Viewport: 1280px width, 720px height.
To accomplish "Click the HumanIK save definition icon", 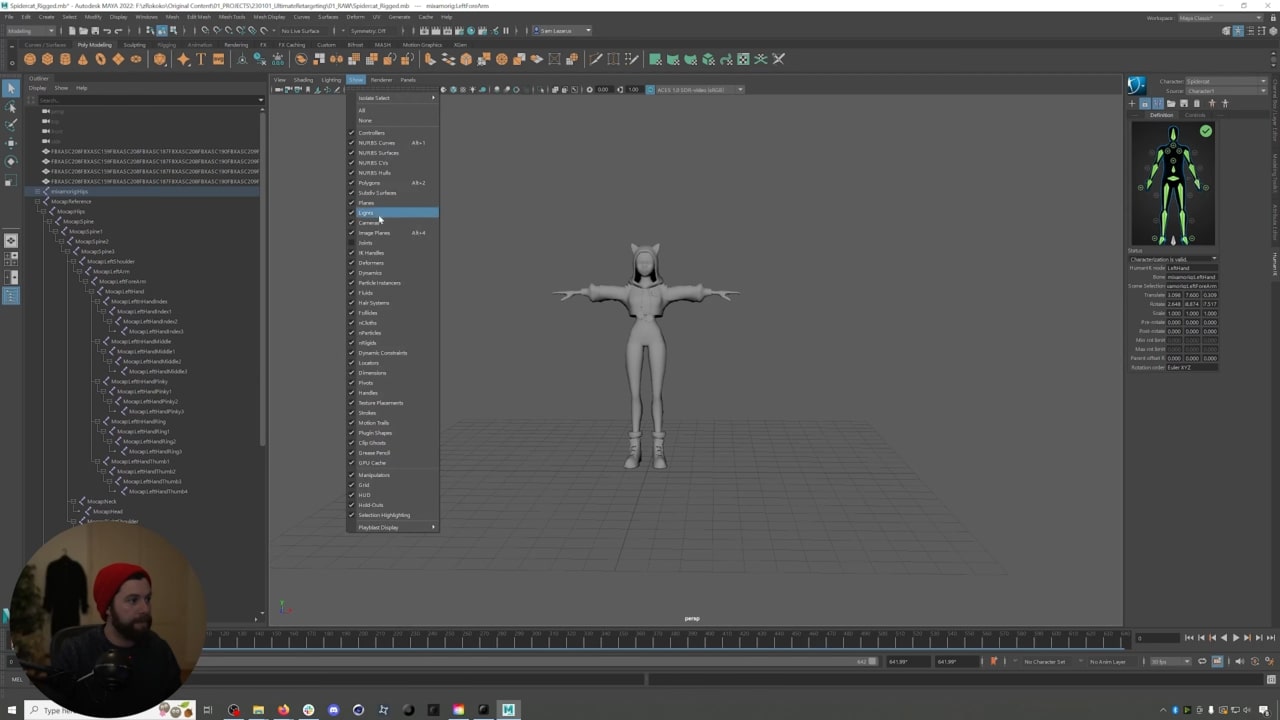I will 1183,103.
